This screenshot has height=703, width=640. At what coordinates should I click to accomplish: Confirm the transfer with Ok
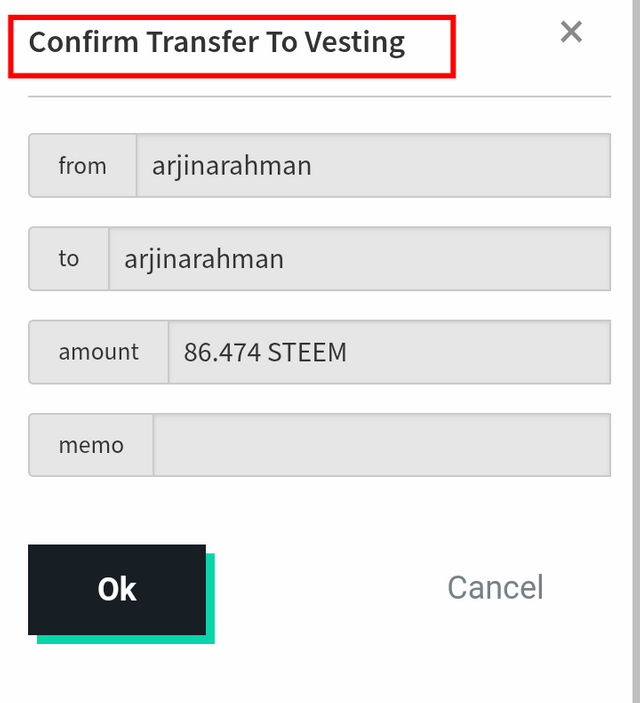[117, 589]
